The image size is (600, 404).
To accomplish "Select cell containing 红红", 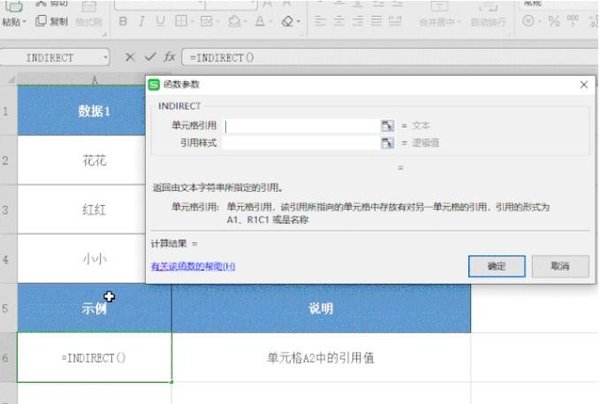I will click(x=82, y=210).
